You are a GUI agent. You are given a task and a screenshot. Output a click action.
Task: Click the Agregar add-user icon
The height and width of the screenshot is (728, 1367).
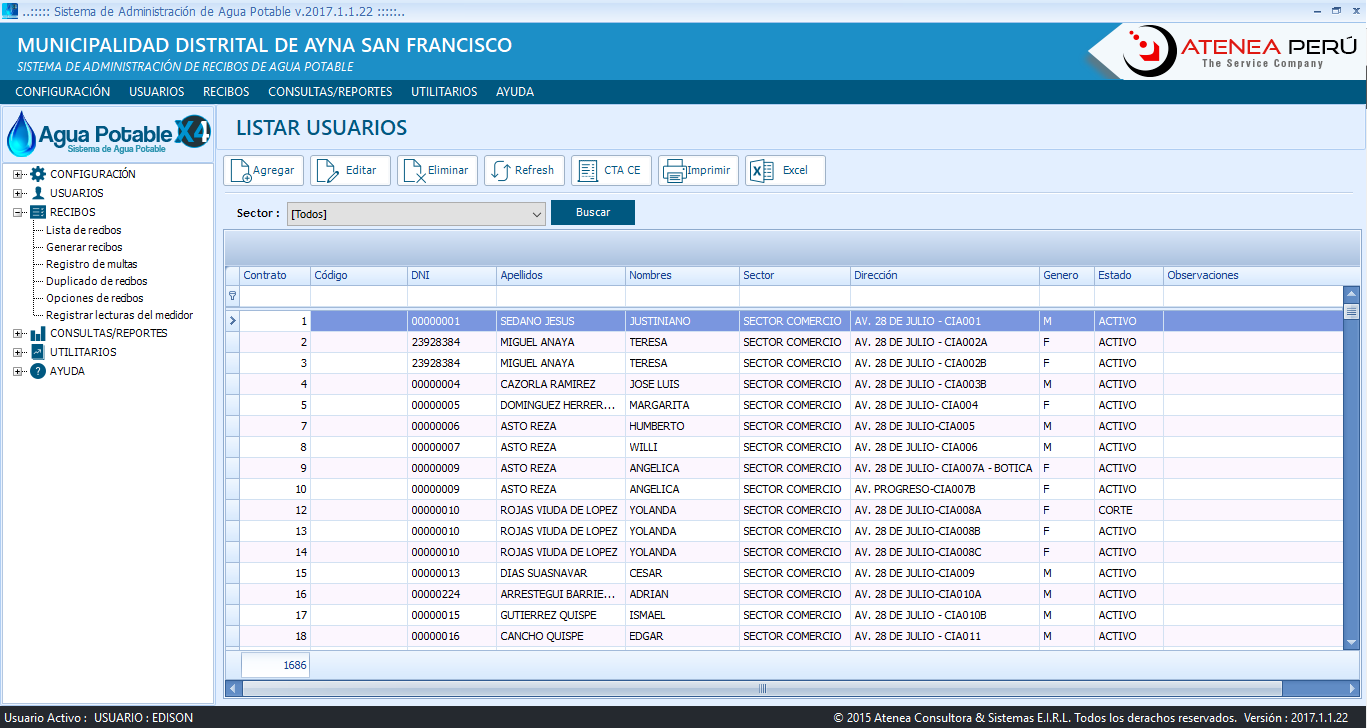241,171
